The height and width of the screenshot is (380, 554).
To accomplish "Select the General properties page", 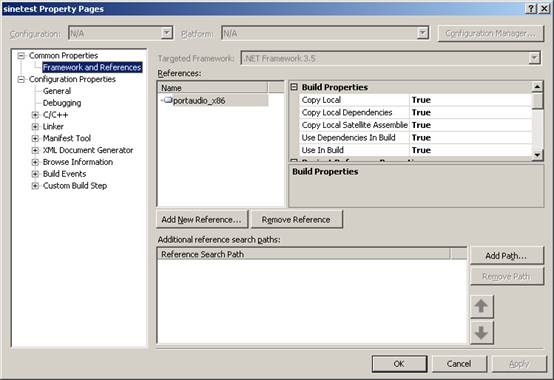I will click(57, 91).
